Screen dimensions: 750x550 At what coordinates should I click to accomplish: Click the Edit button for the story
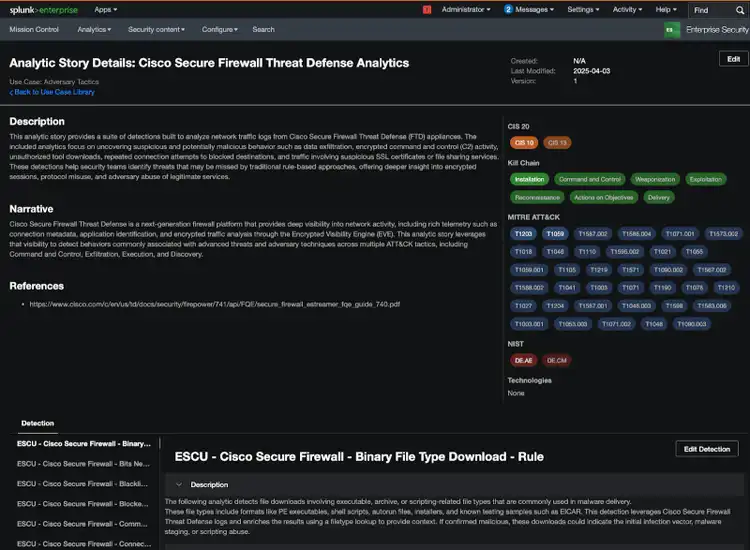pos(733,59)
